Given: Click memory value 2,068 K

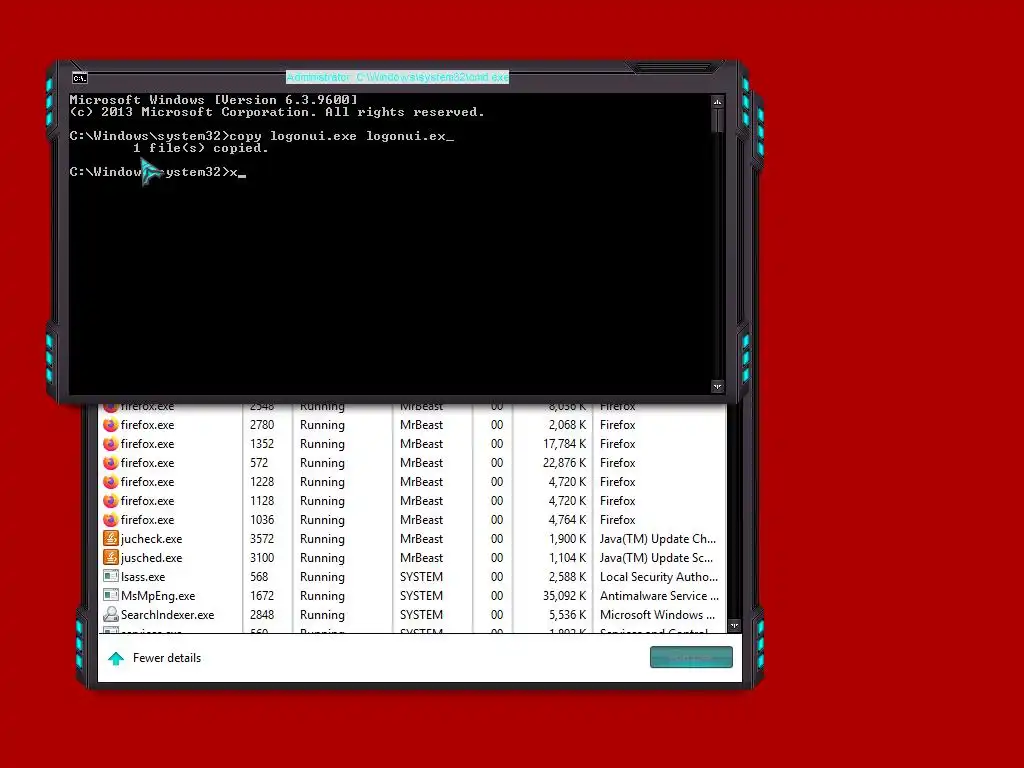Looking at the screenshot, I should (x=567, y=424).
